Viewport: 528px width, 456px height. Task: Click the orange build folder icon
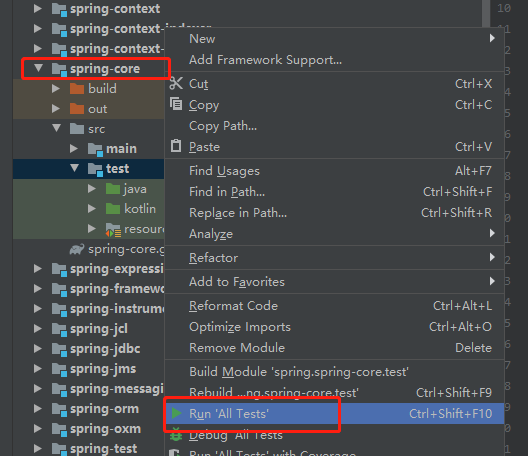click(77, 89)
